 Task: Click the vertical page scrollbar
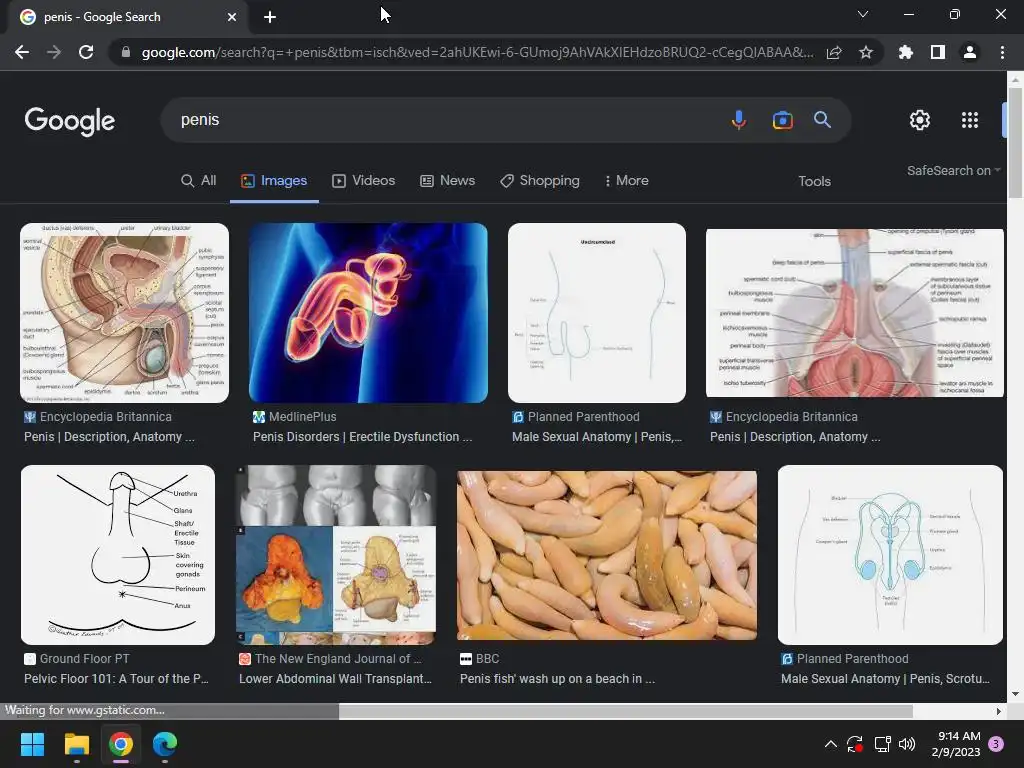1015,142
